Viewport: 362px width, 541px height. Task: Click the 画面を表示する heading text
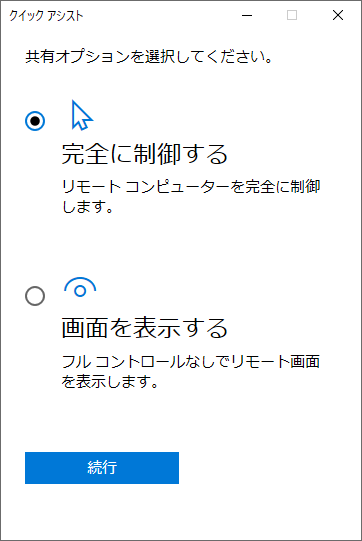(144, 328)
